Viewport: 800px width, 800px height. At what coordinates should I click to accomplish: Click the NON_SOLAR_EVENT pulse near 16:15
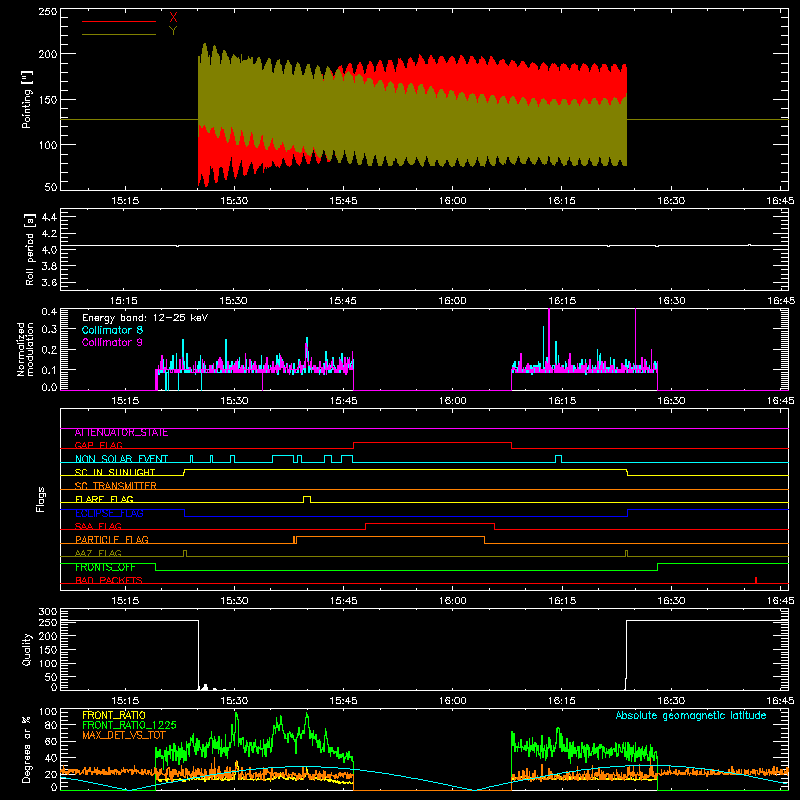(559, 459)
